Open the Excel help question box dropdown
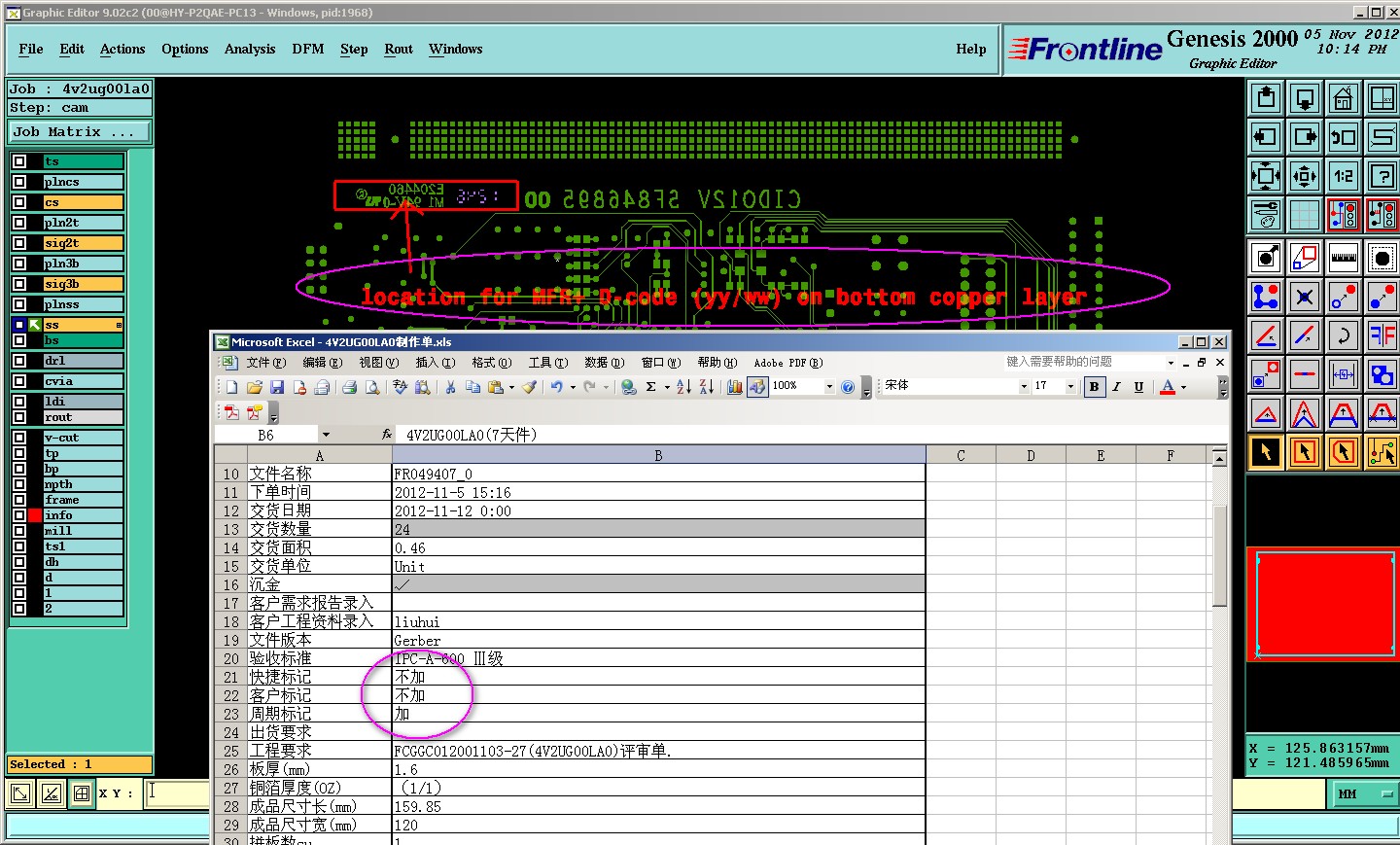 1171,362
